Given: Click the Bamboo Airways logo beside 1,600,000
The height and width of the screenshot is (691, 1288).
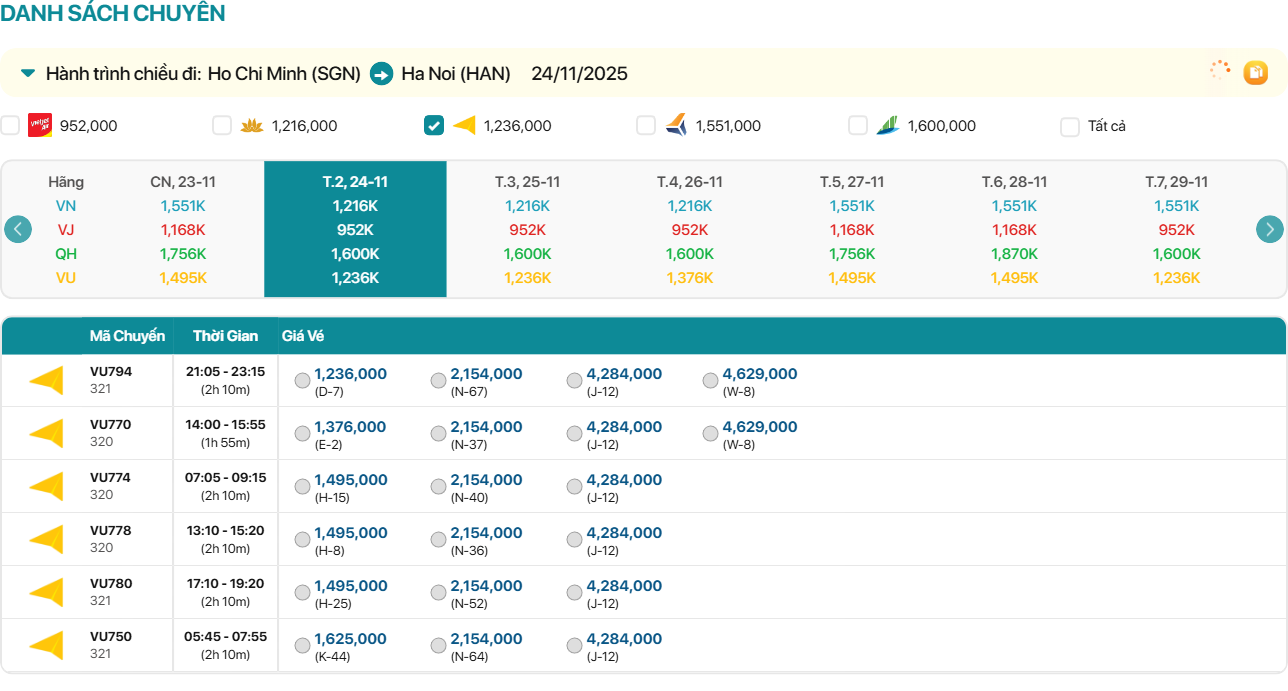Looking at the screenshot, I should 888,125.
